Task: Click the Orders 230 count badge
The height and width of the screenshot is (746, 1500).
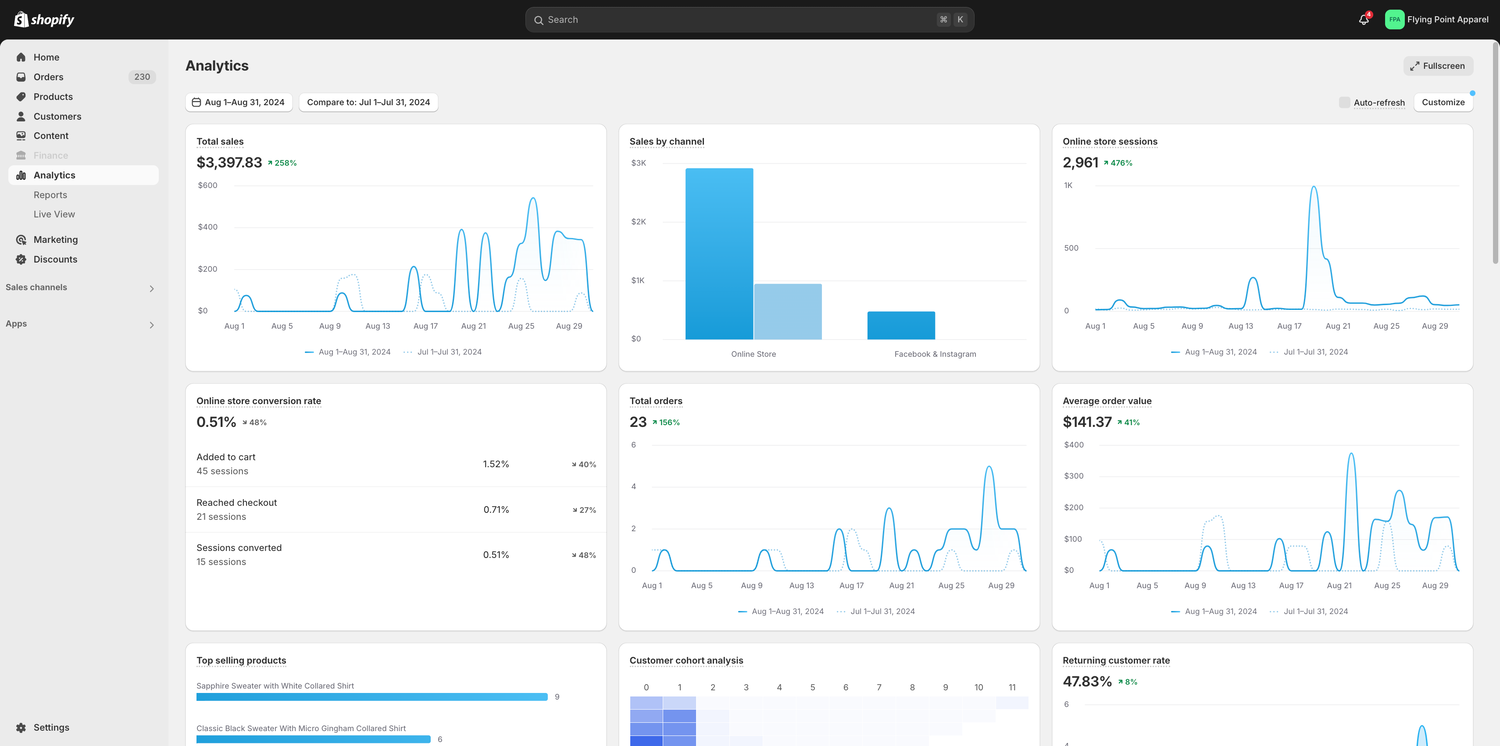Action: point(142,77)
